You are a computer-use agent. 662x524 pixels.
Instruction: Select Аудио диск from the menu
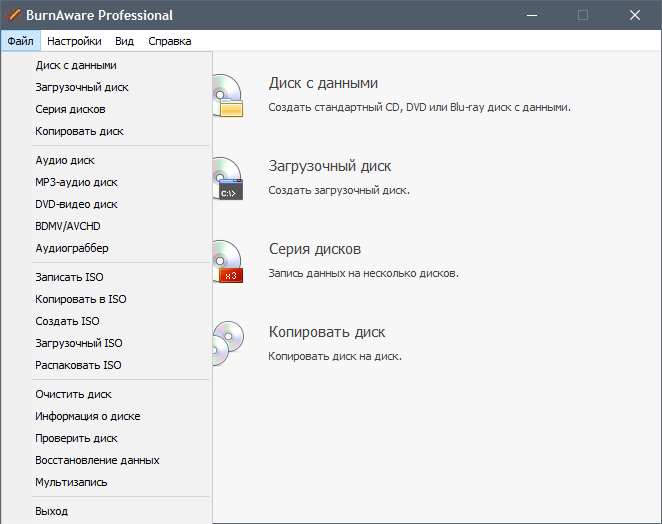coord(65,160)
